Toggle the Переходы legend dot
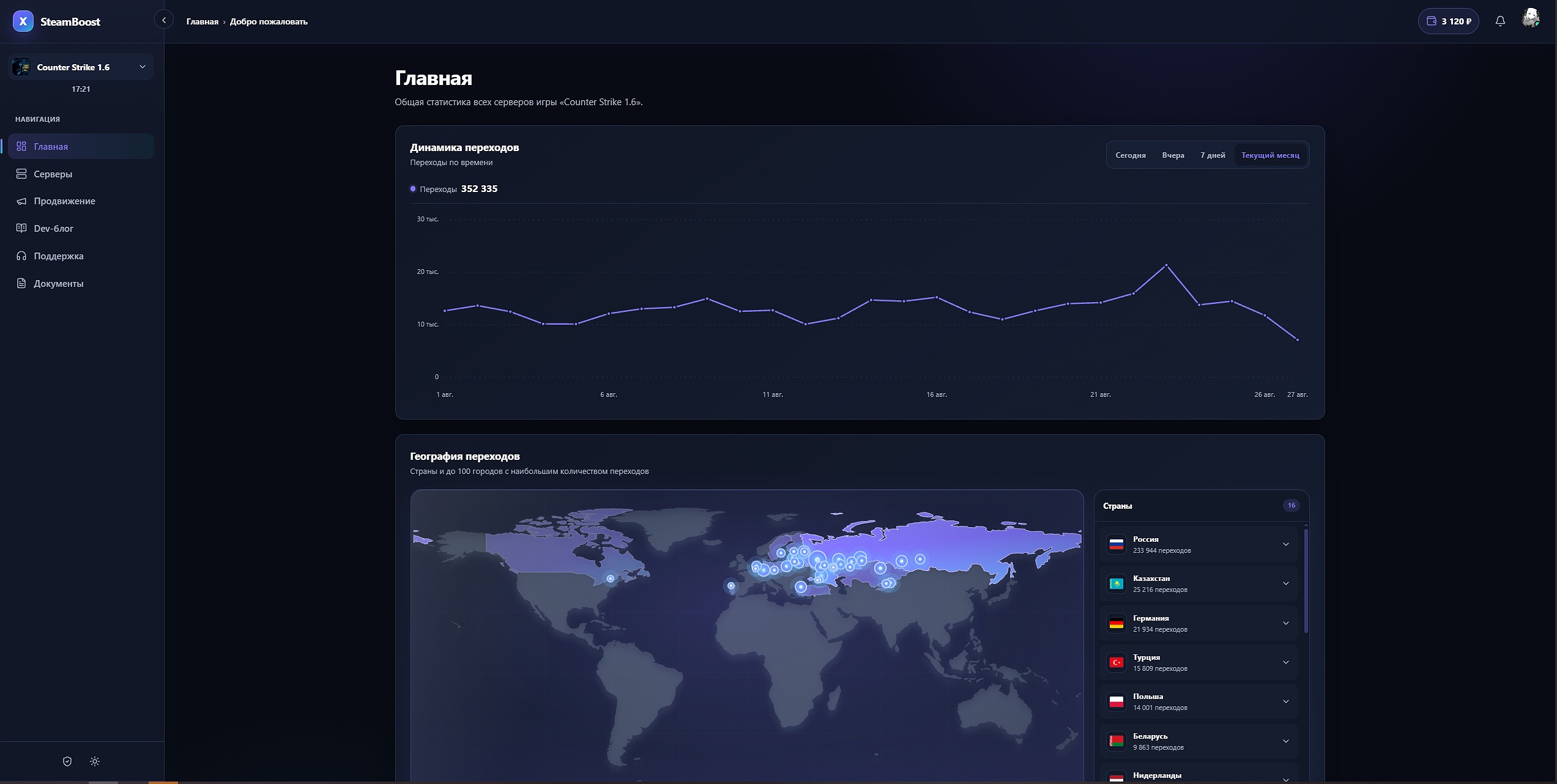1557x784 pixels. (x=413, y=189)
